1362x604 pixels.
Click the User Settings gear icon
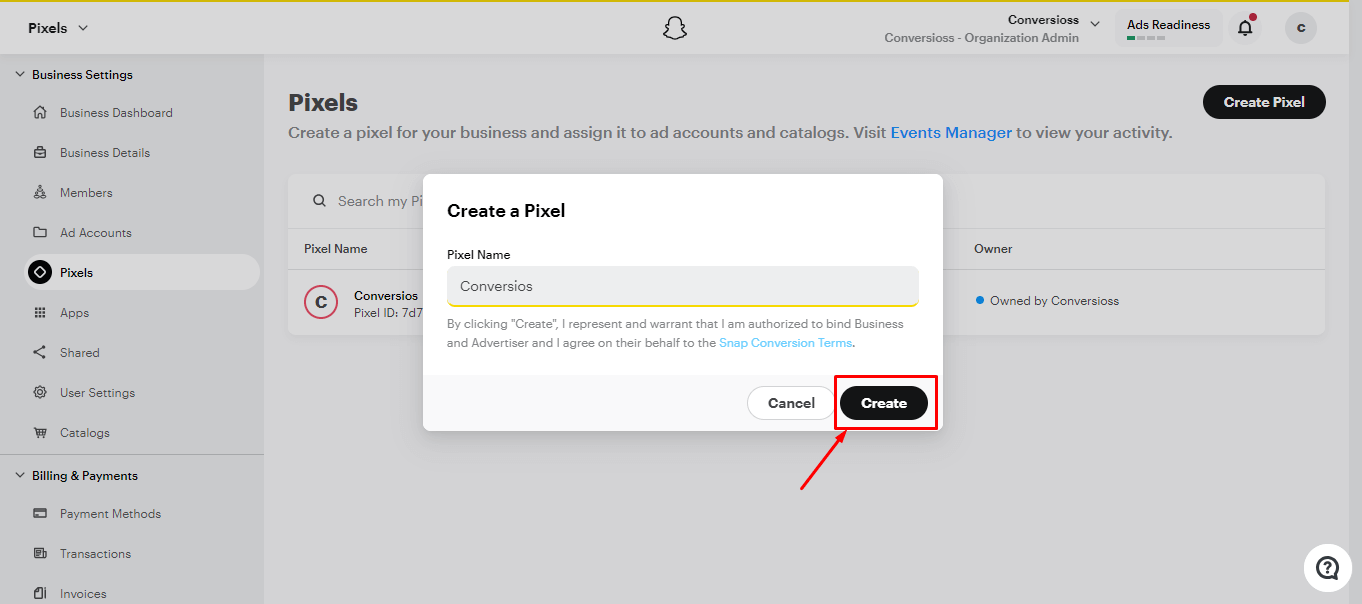40,392
